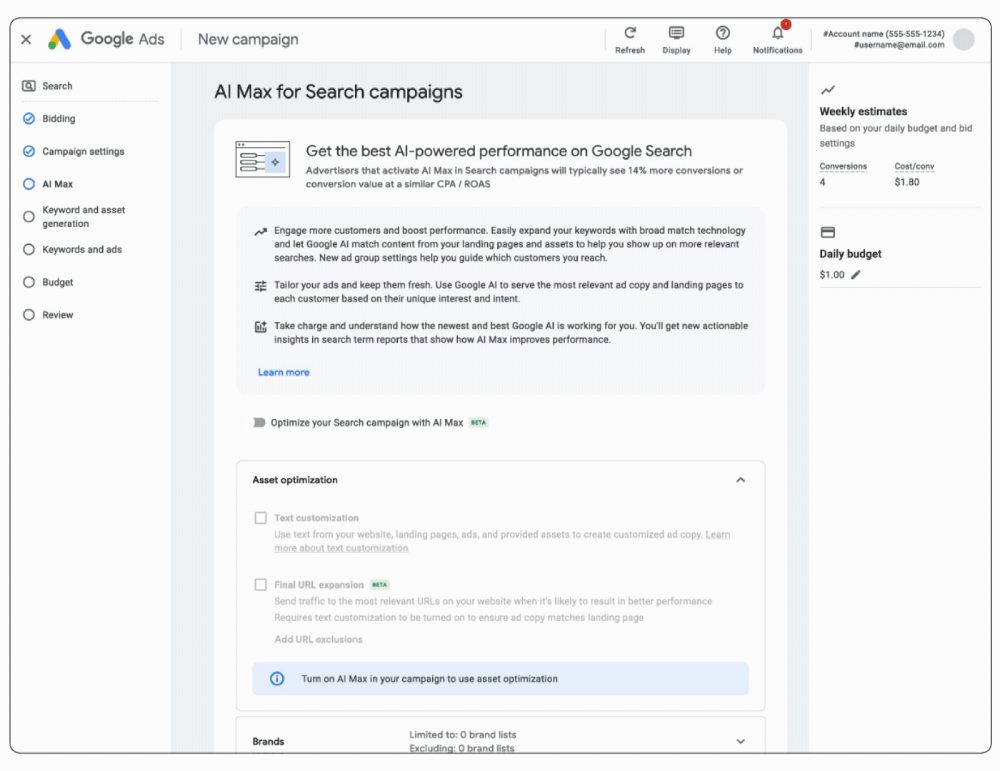Collapse the Asset optimization section
This screenshot has width=1000, height=771.
740,480
